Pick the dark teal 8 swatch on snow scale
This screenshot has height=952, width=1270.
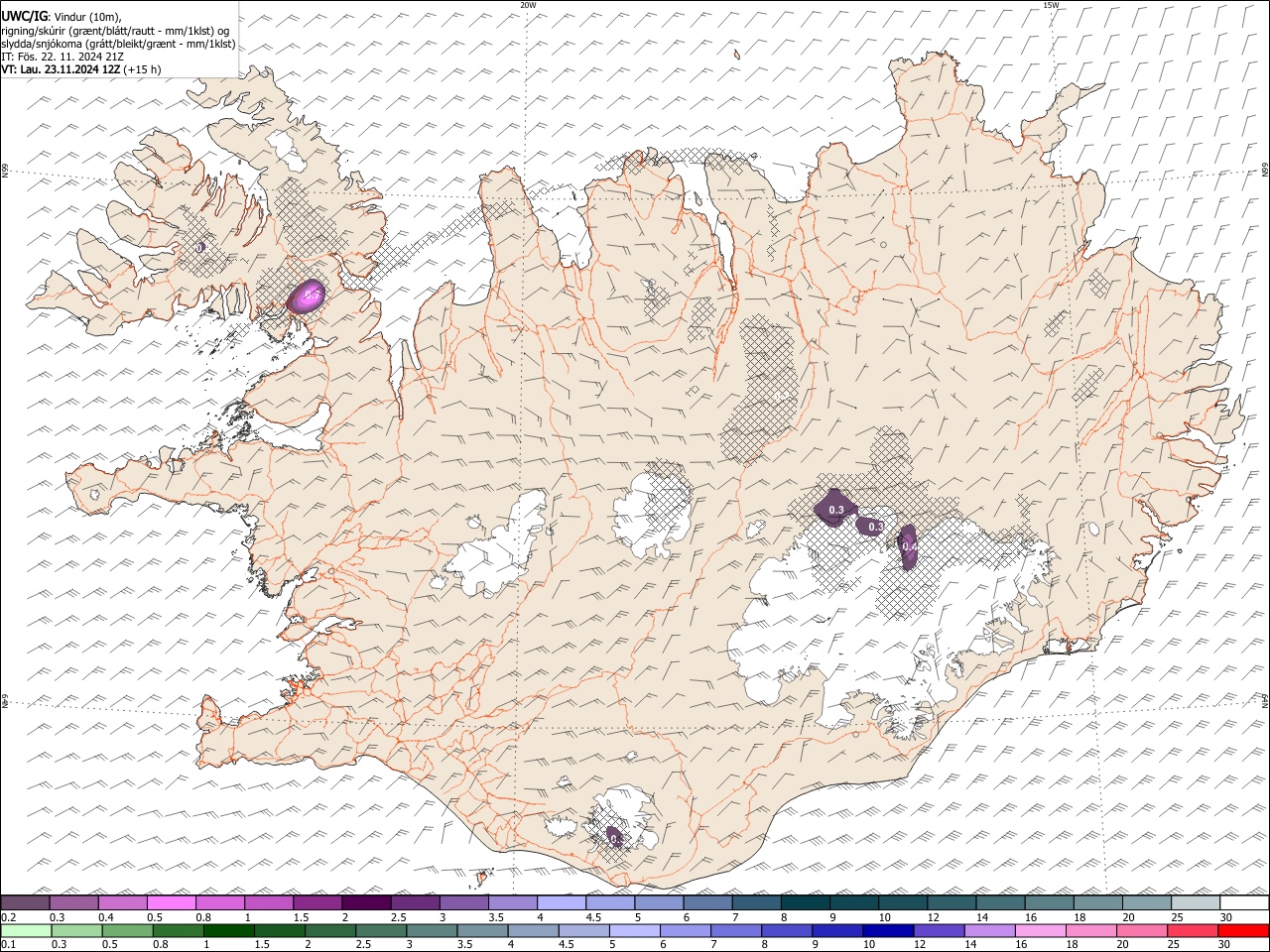pyautogui.click(x=806, y=902)
